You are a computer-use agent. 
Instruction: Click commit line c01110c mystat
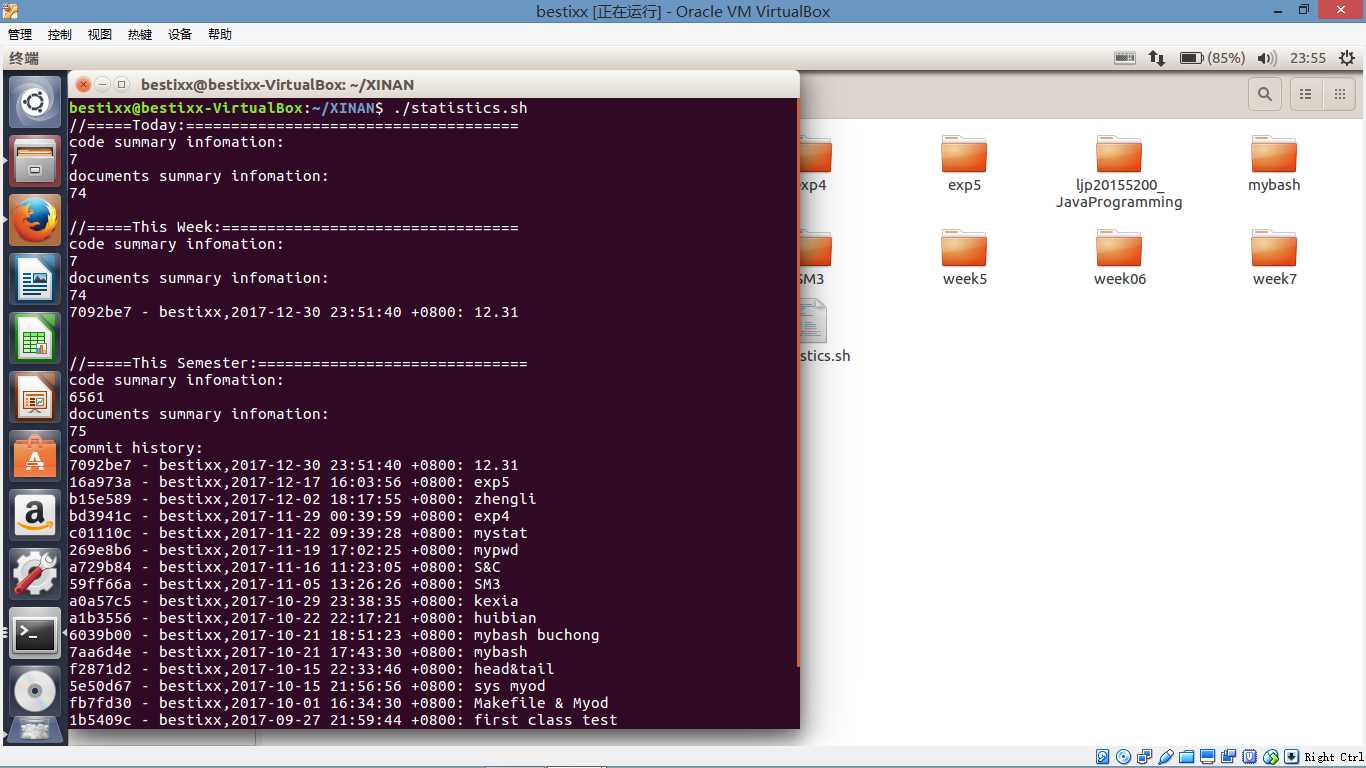click(298, 533)
